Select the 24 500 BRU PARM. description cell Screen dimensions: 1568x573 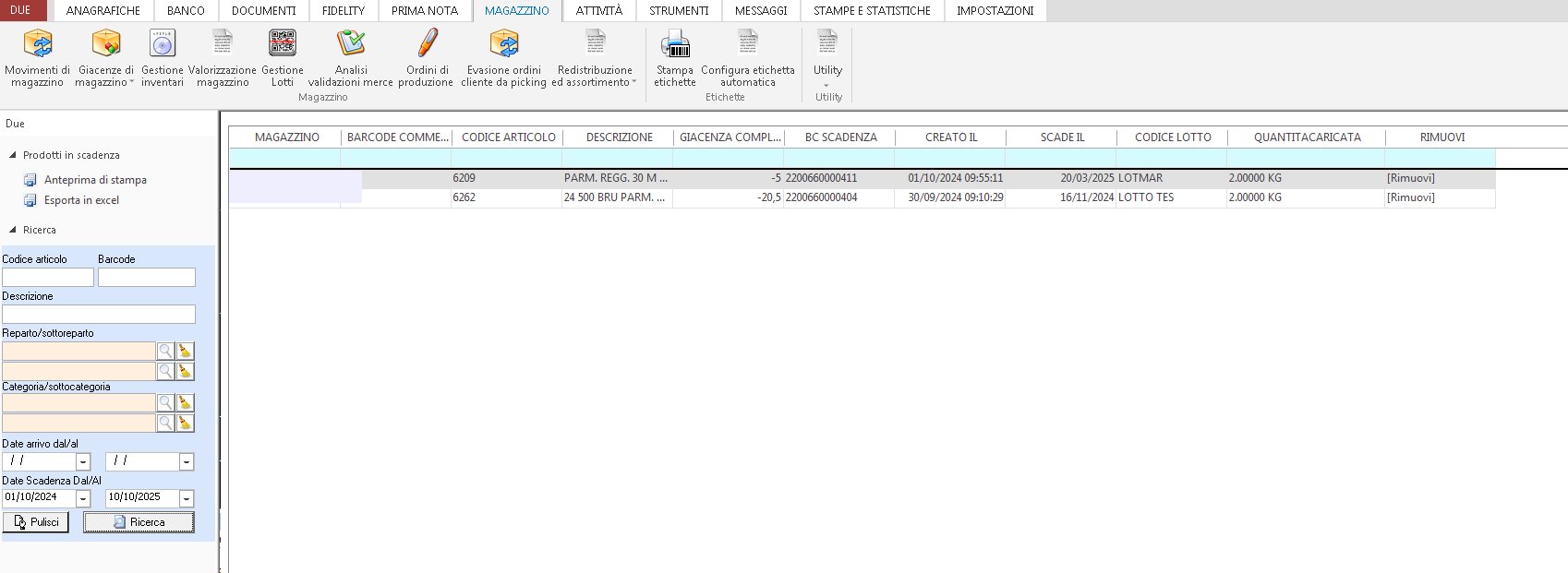click(617, 197)
